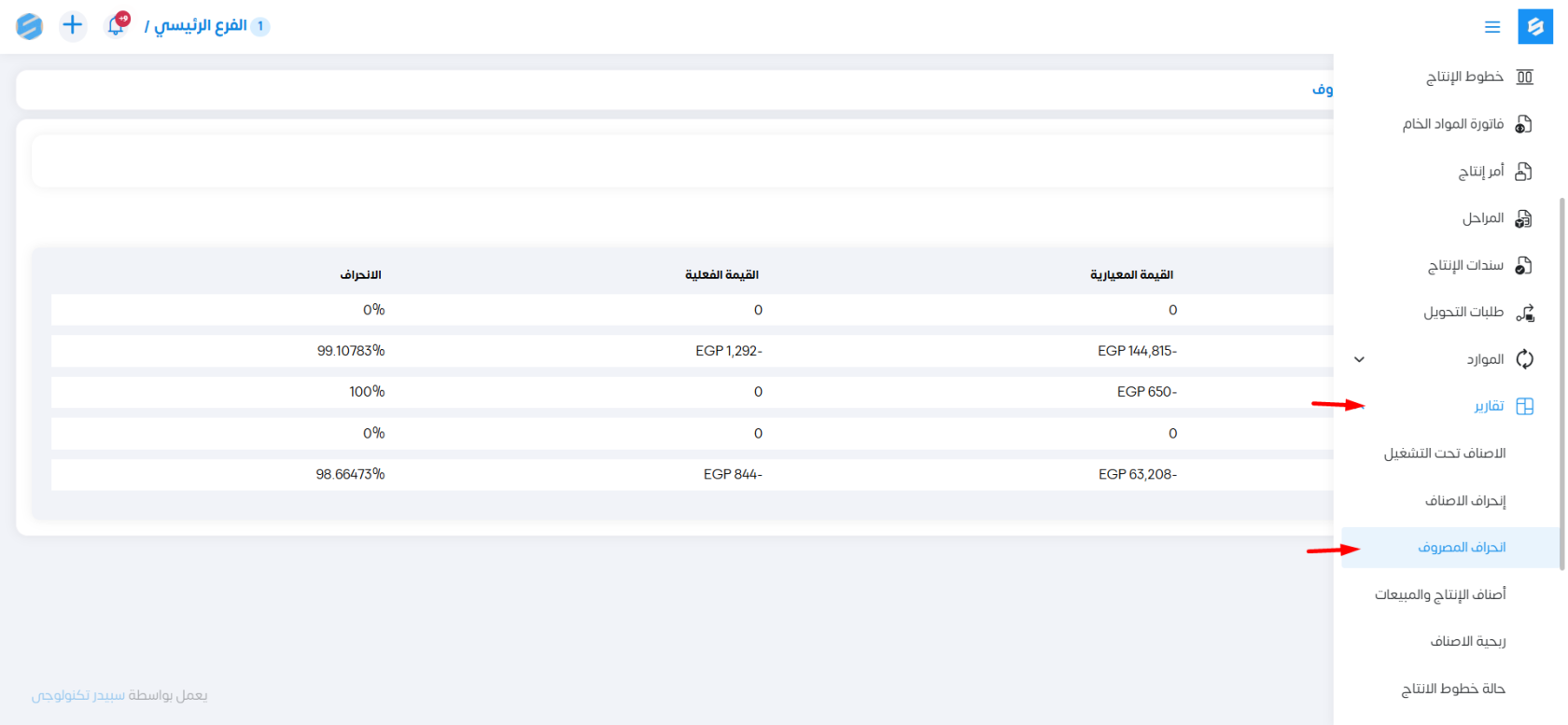
Task: Click the EGP 144,815- standard value
Action: 1137,351
